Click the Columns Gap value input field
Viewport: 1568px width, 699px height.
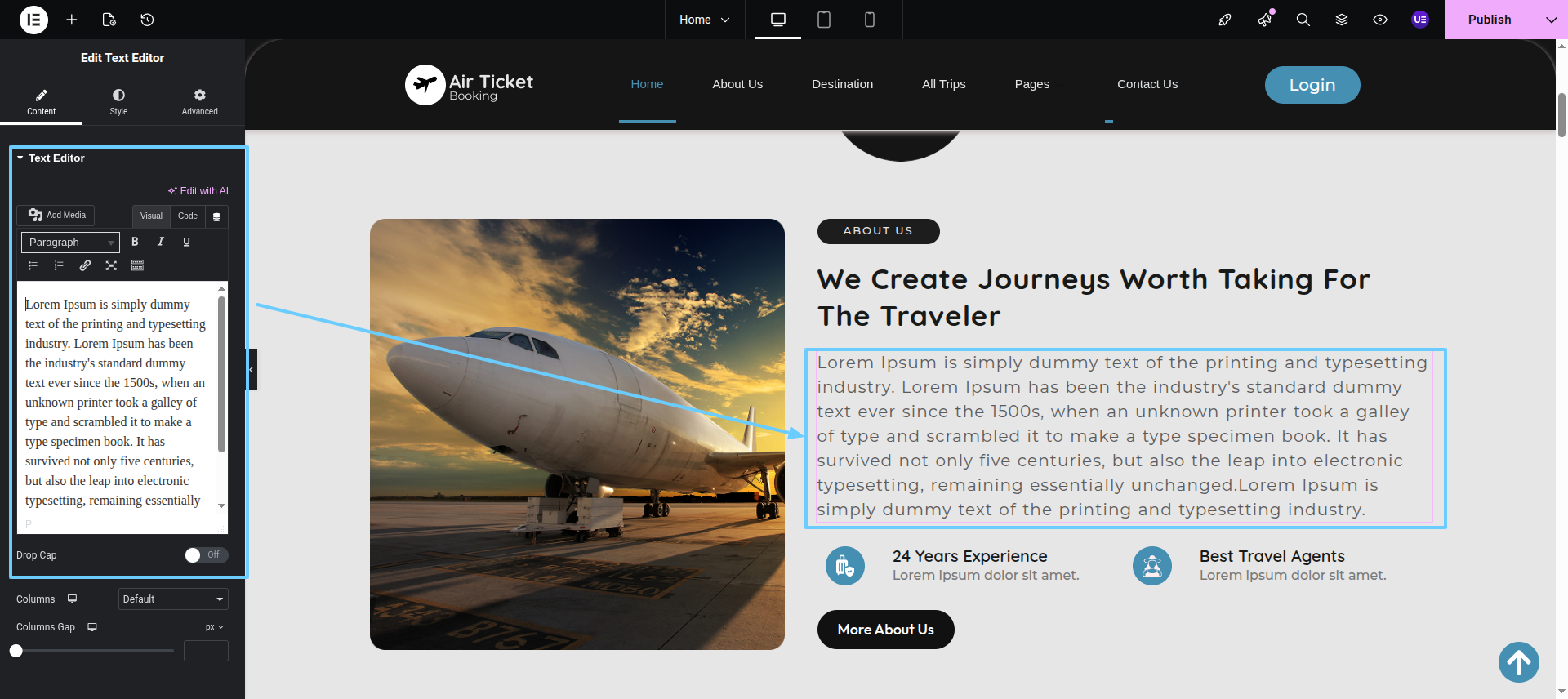(x=206, y=651)
